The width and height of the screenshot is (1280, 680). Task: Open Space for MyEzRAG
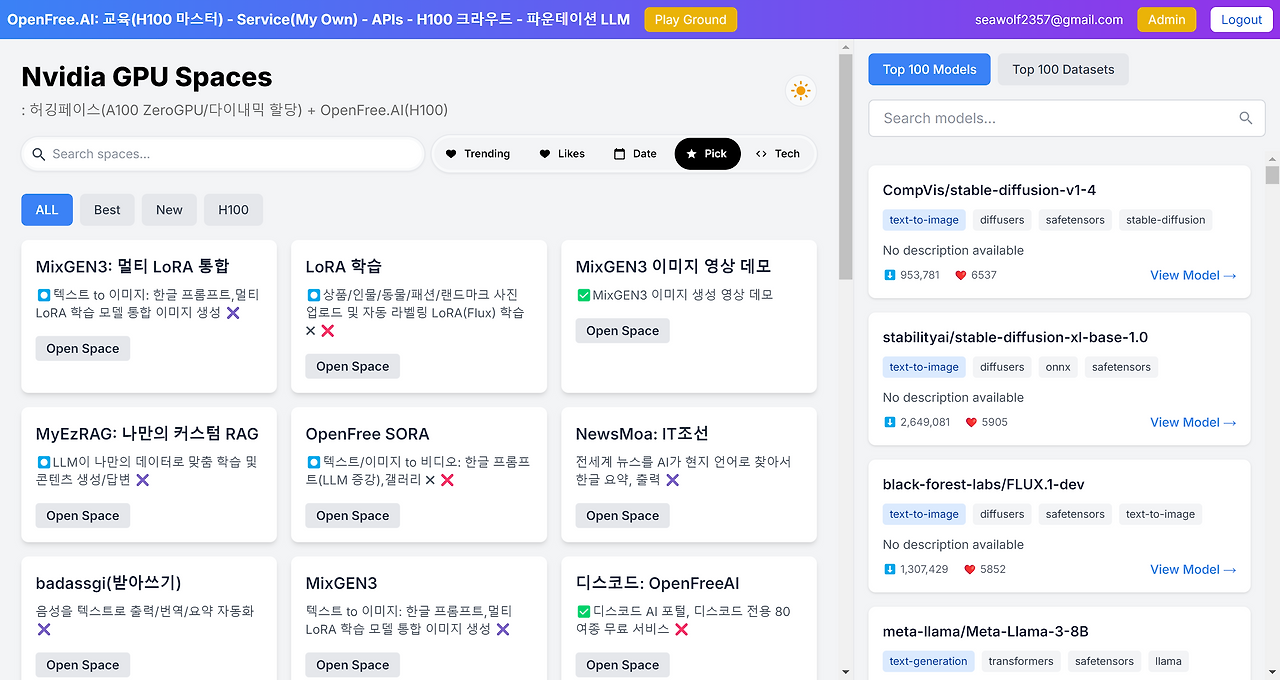click(x=83, y=516)
